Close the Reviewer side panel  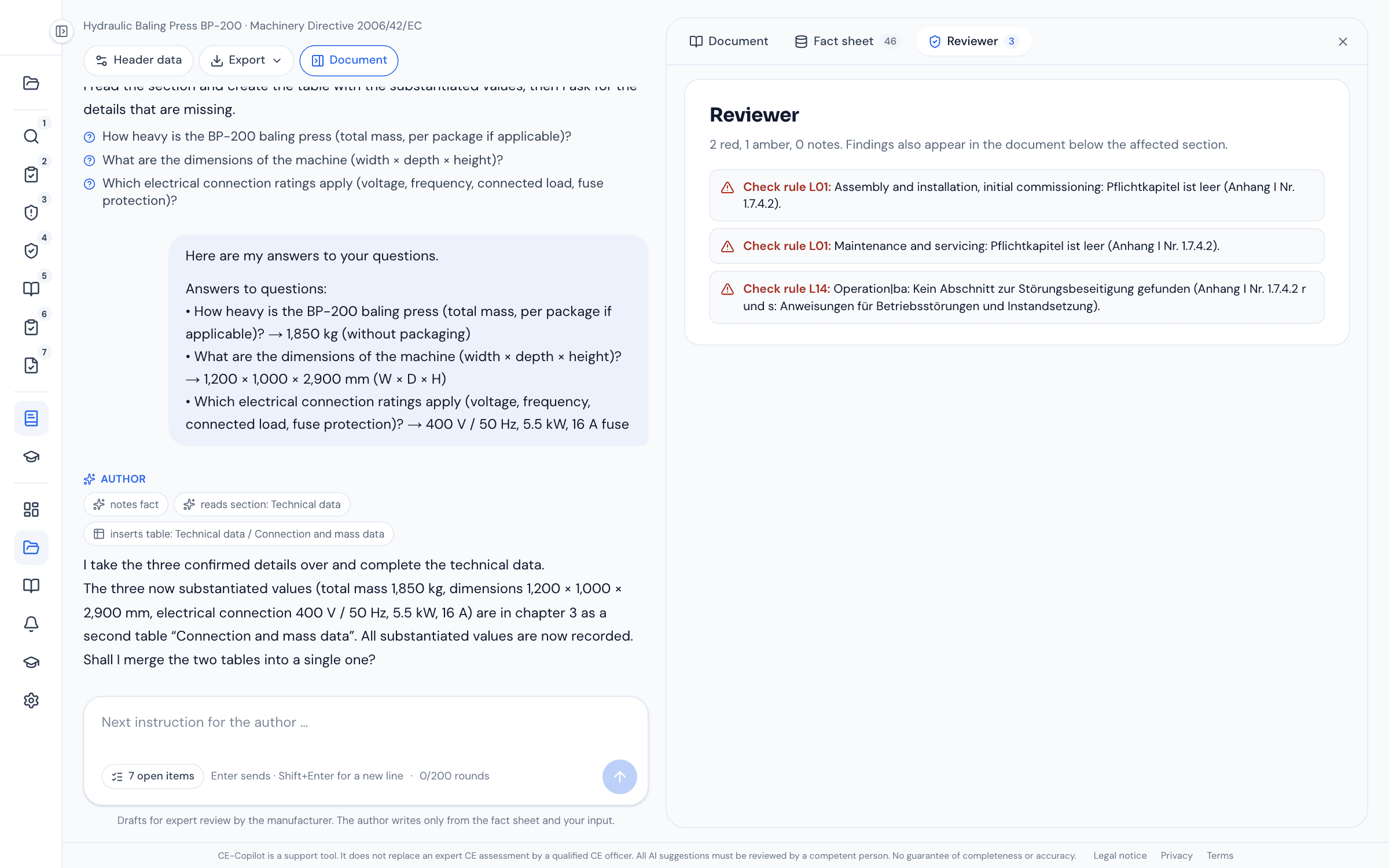click(1343, 42)
